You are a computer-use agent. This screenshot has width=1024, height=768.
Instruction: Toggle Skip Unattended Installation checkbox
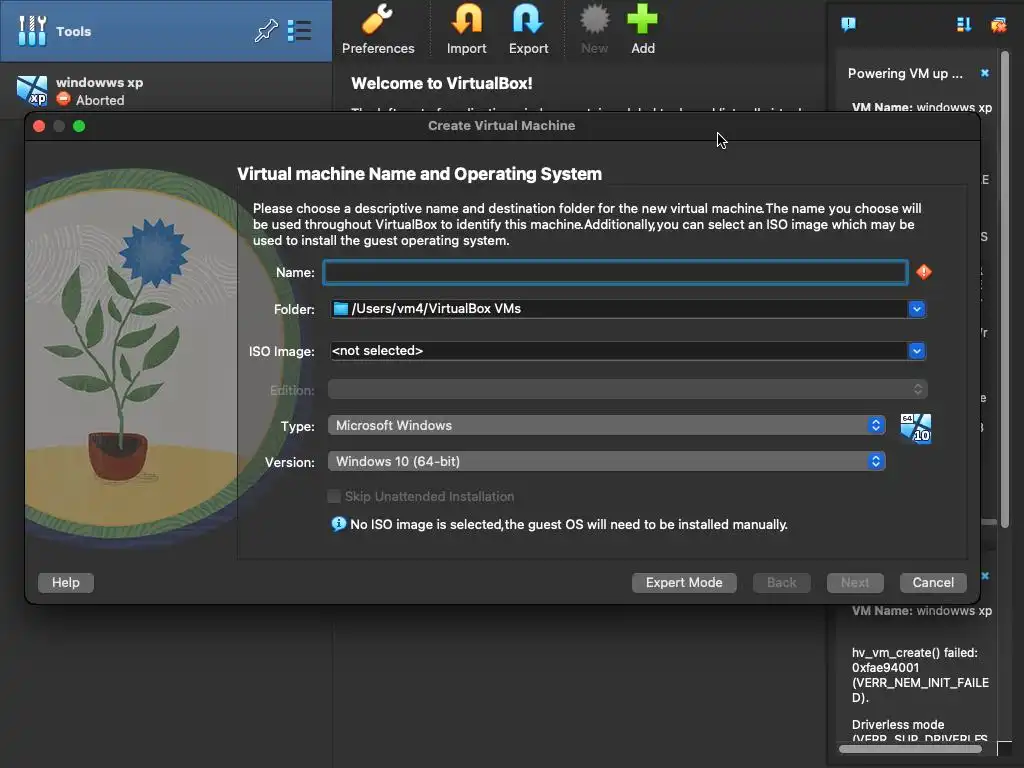(334, 496)
